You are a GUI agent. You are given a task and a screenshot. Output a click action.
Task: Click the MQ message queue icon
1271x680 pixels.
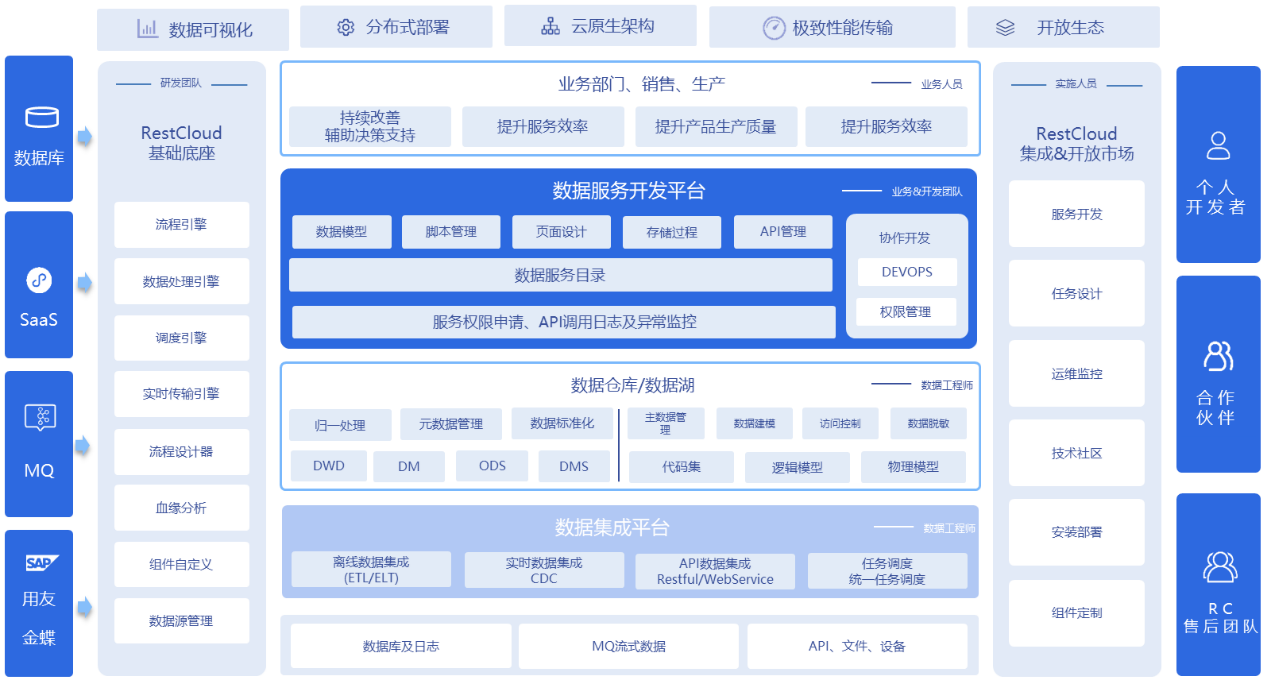point(40,418)
